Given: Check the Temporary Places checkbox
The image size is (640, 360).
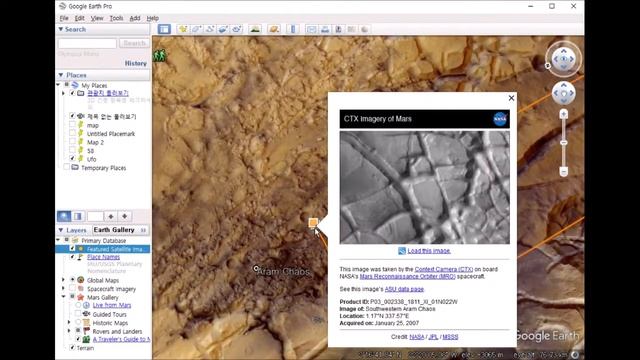Looking at the screenshot, I should (x=67, y=167).
